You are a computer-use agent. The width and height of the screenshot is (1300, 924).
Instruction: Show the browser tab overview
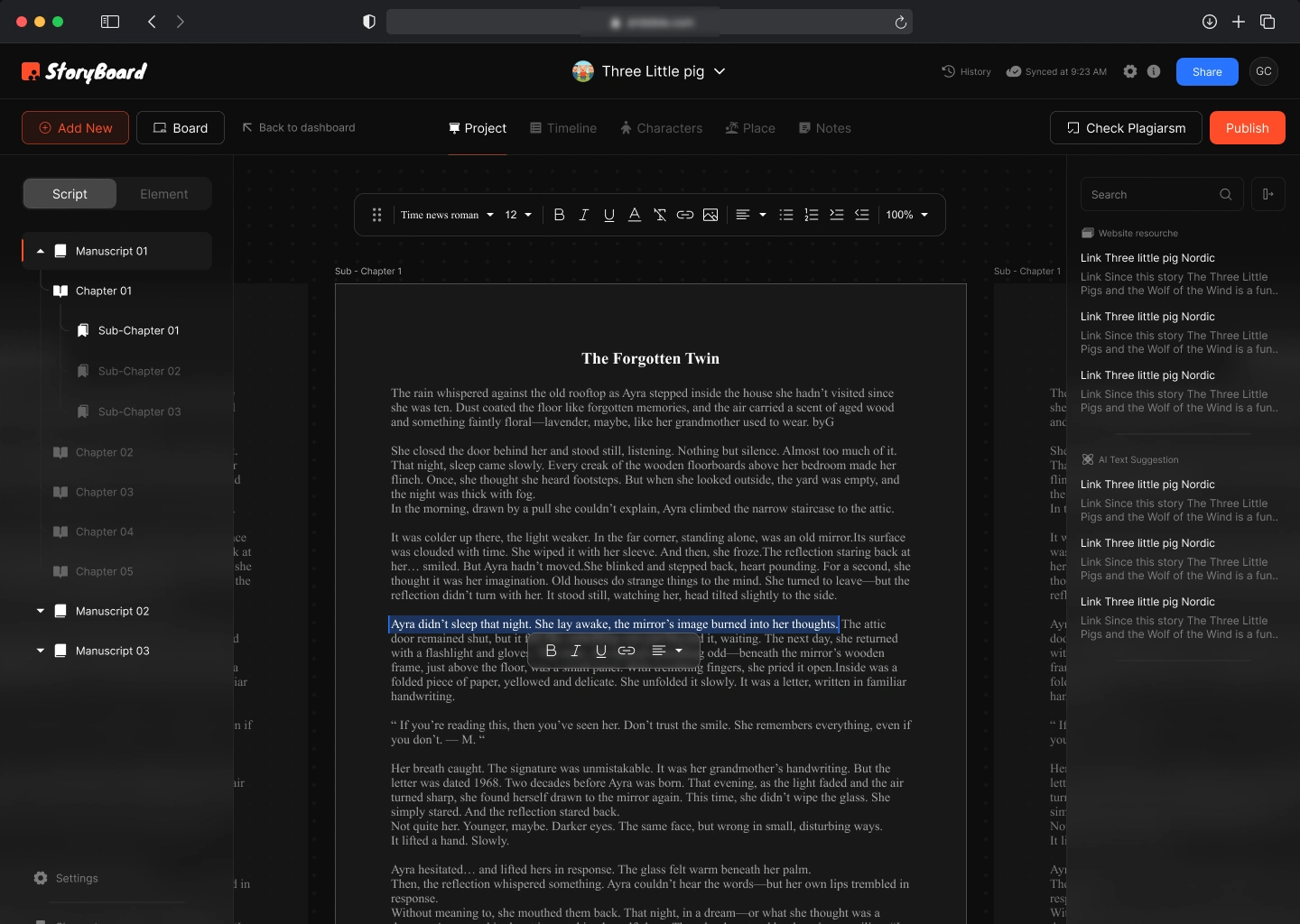tap(1267, 22)
